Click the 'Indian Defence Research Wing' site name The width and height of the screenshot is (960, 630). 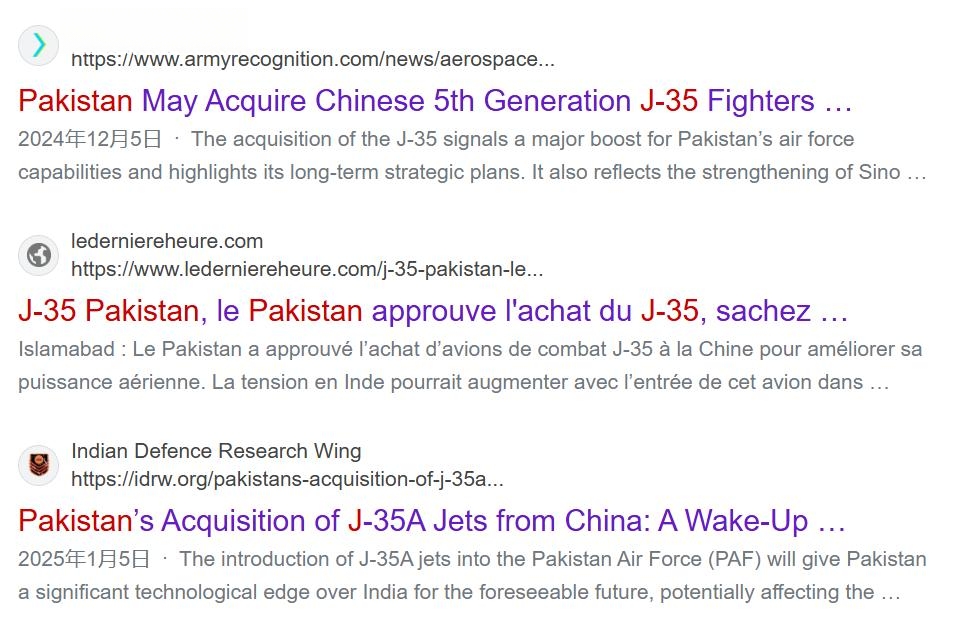tap(216, 451)
